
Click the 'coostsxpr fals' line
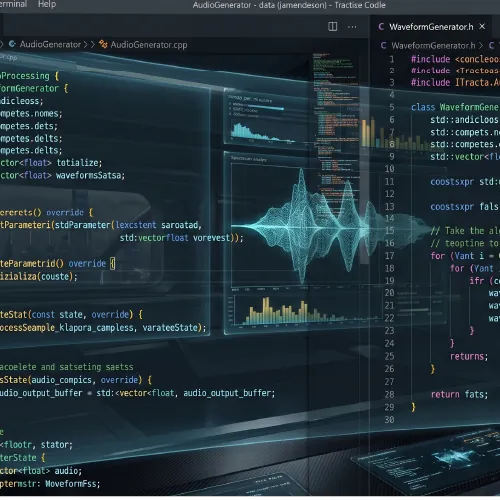[x=465, y=207]
